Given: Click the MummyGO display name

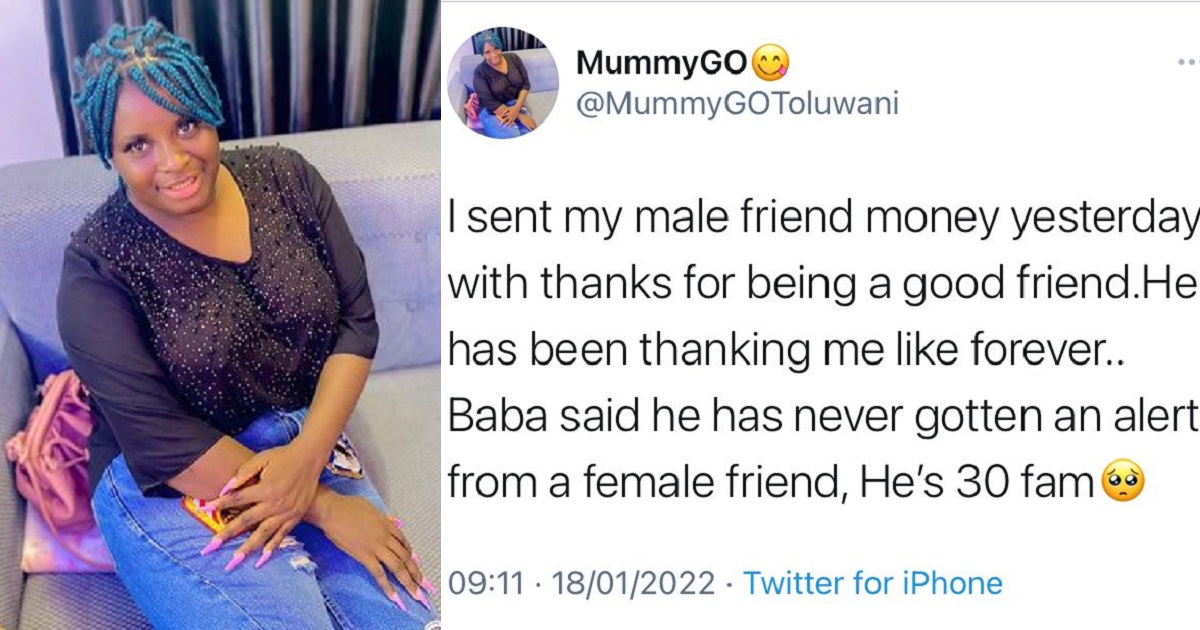Looking at the screenshot, I should (661, 63).
